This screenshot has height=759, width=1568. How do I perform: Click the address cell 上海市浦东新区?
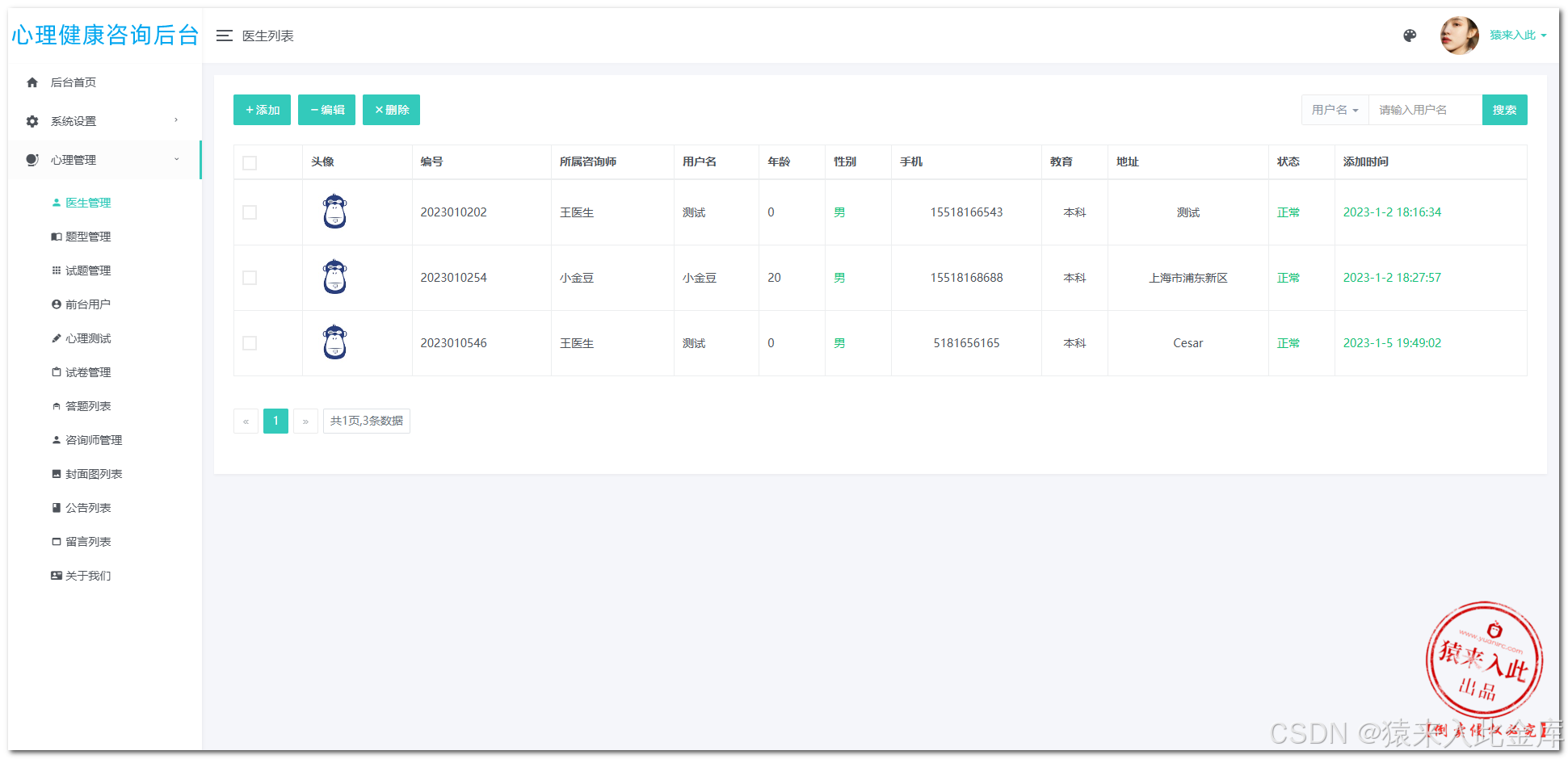tap(1188, 278)
